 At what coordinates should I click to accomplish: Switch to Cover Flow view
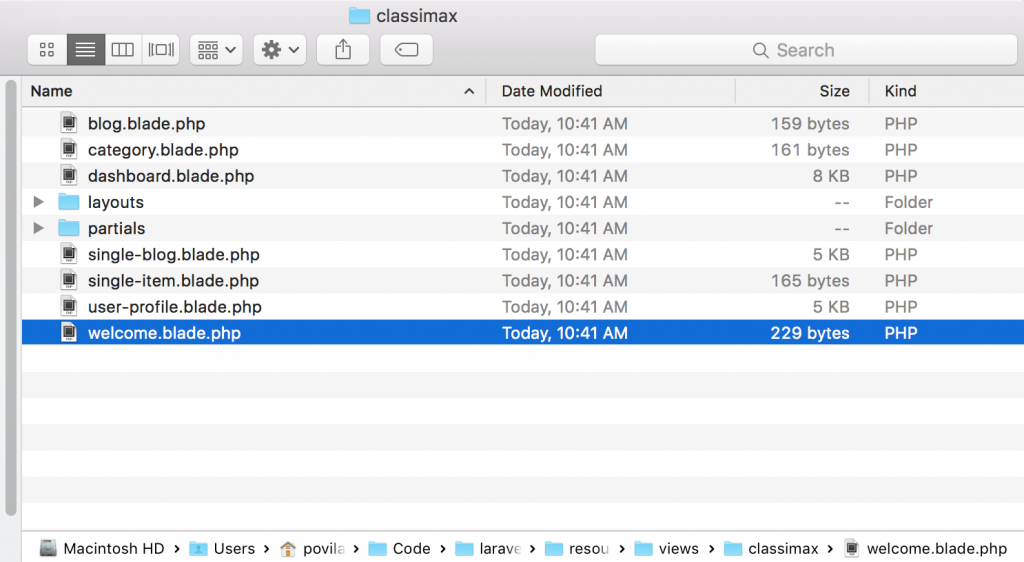click(x=160, y=50)
